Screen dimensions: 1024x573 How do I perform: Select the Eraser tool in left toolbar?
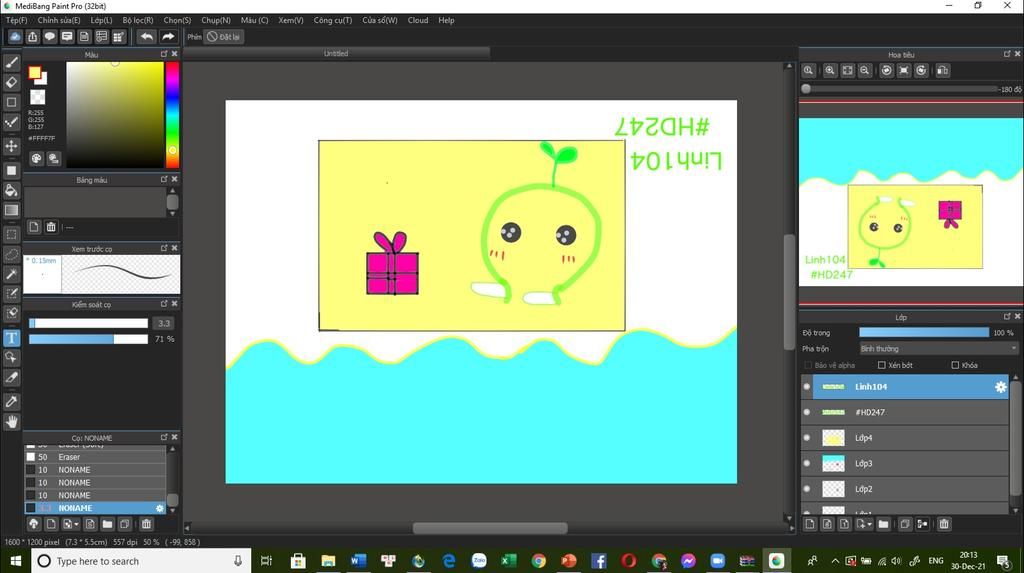tap(11, 82)
